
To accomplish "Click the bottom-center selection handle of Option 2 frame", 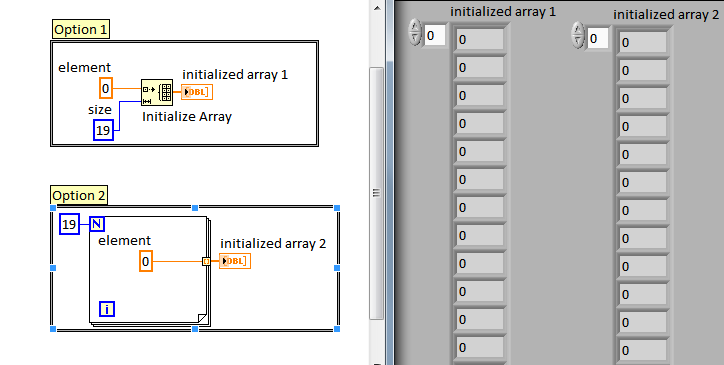I will click(195, 329).
